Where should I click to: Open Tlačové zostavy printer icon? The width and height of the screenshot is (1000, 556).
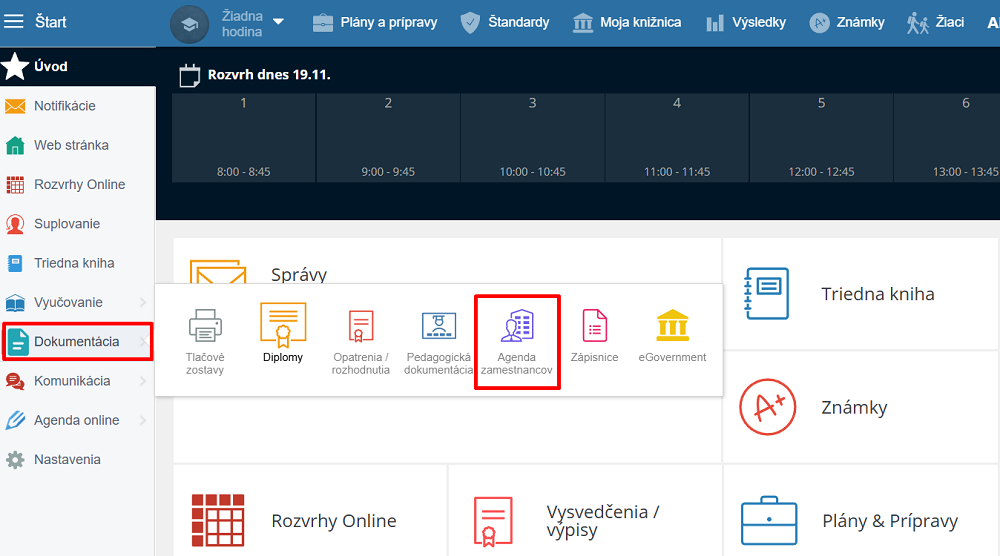click(205, 326)
